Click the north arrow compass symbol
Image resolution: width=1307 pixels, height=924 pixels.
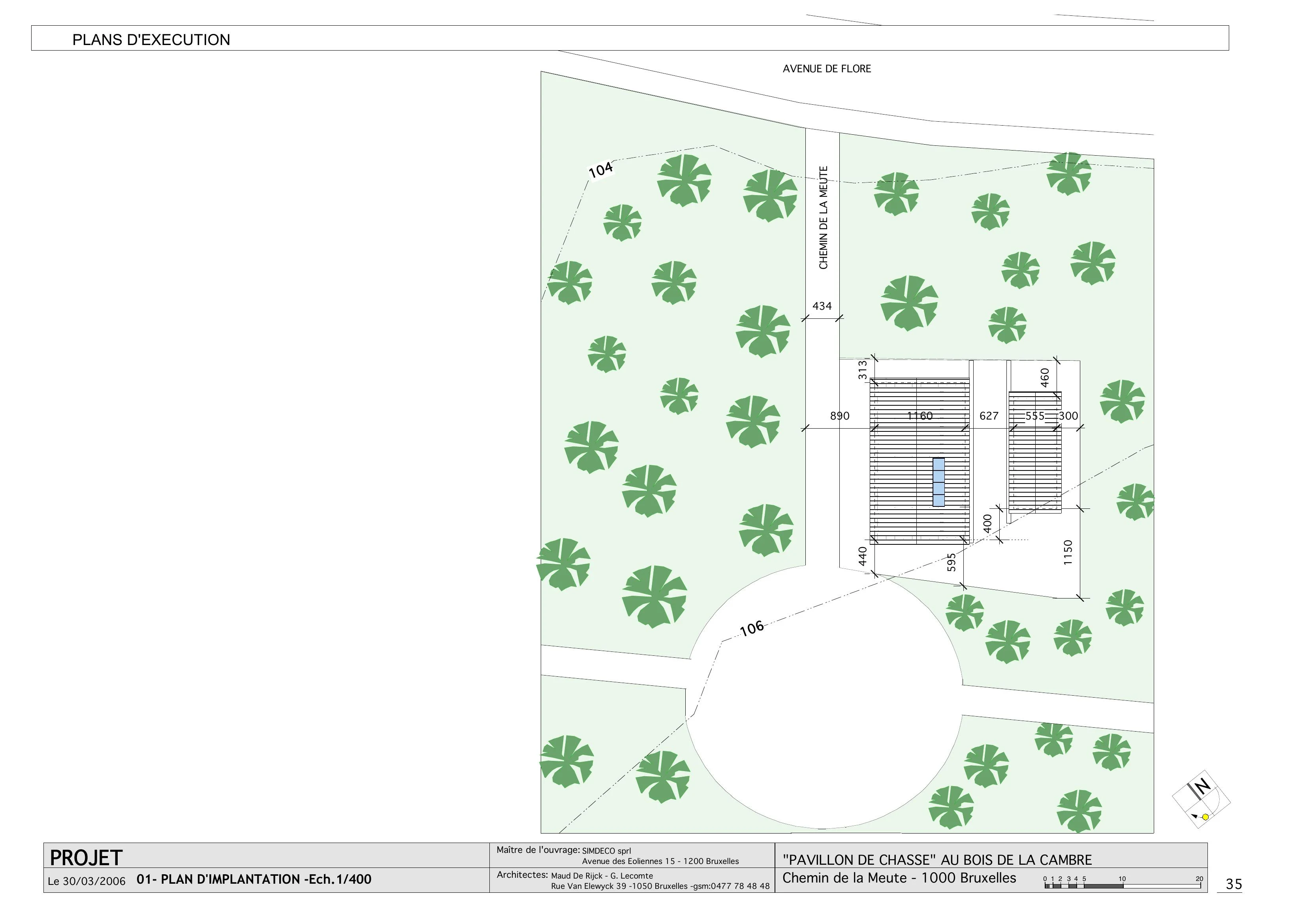pyautogui.click(x=1201, y=799)
